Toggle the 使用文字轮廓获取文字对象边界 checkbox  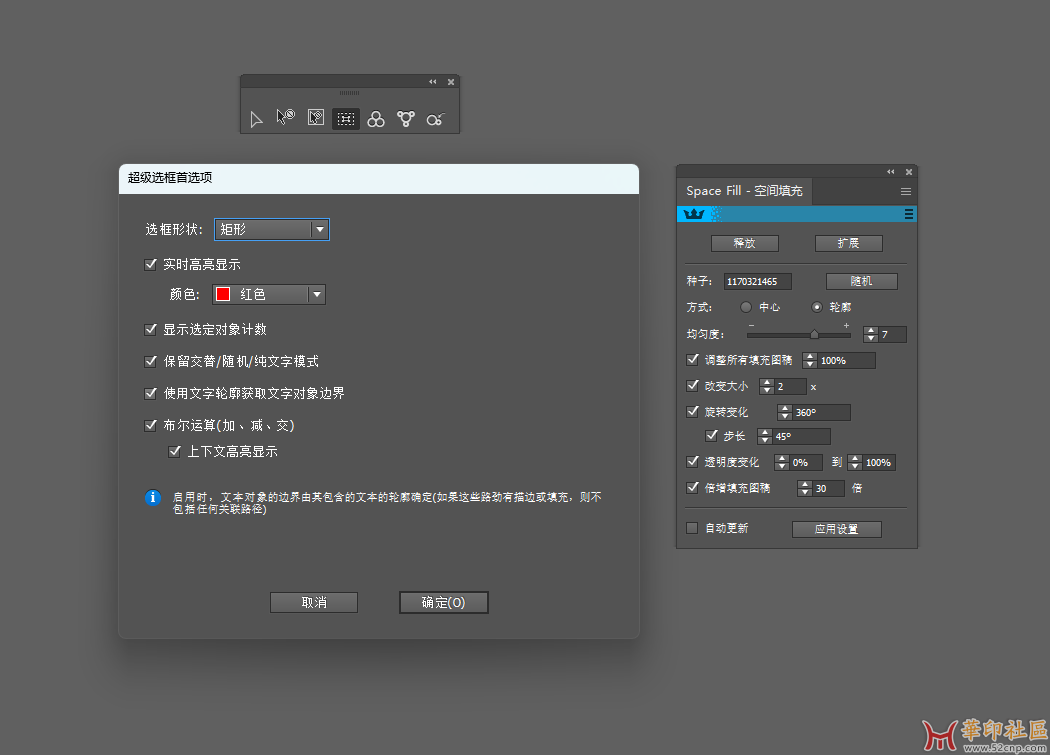point(151,393)
